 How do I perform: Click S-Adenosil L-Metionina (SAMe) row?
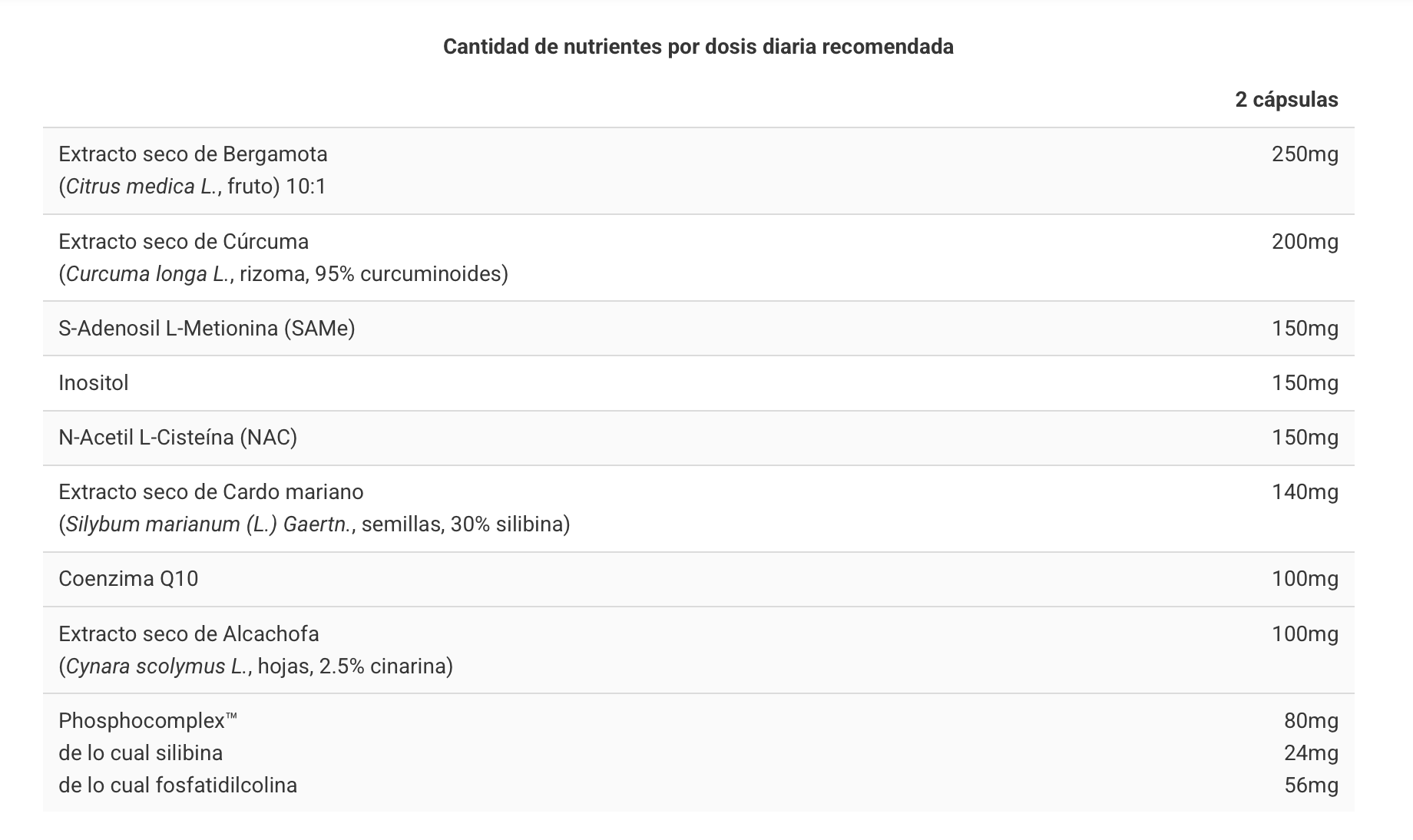click(x=698, y=329)
